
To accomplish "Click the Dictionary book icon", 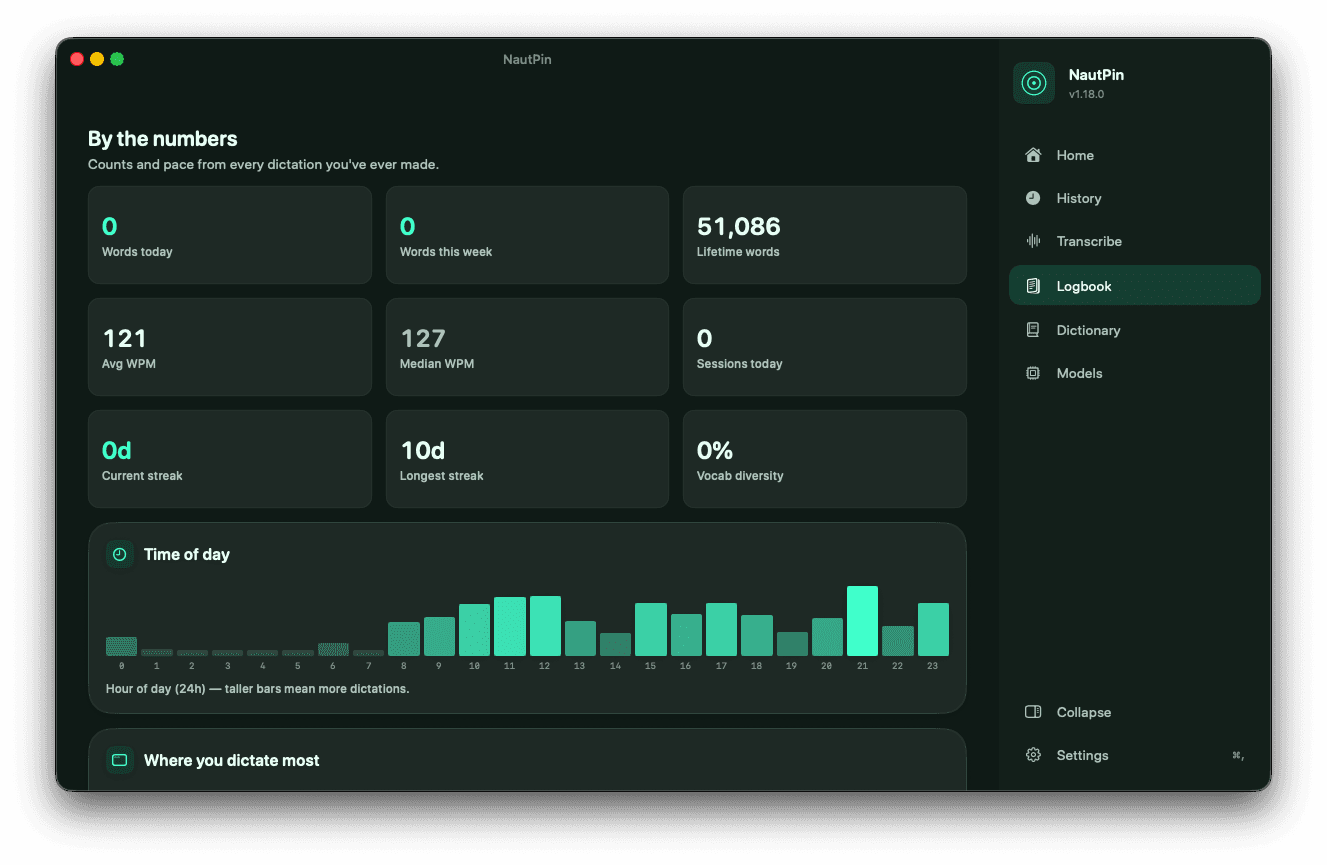I will [1033, 330].
